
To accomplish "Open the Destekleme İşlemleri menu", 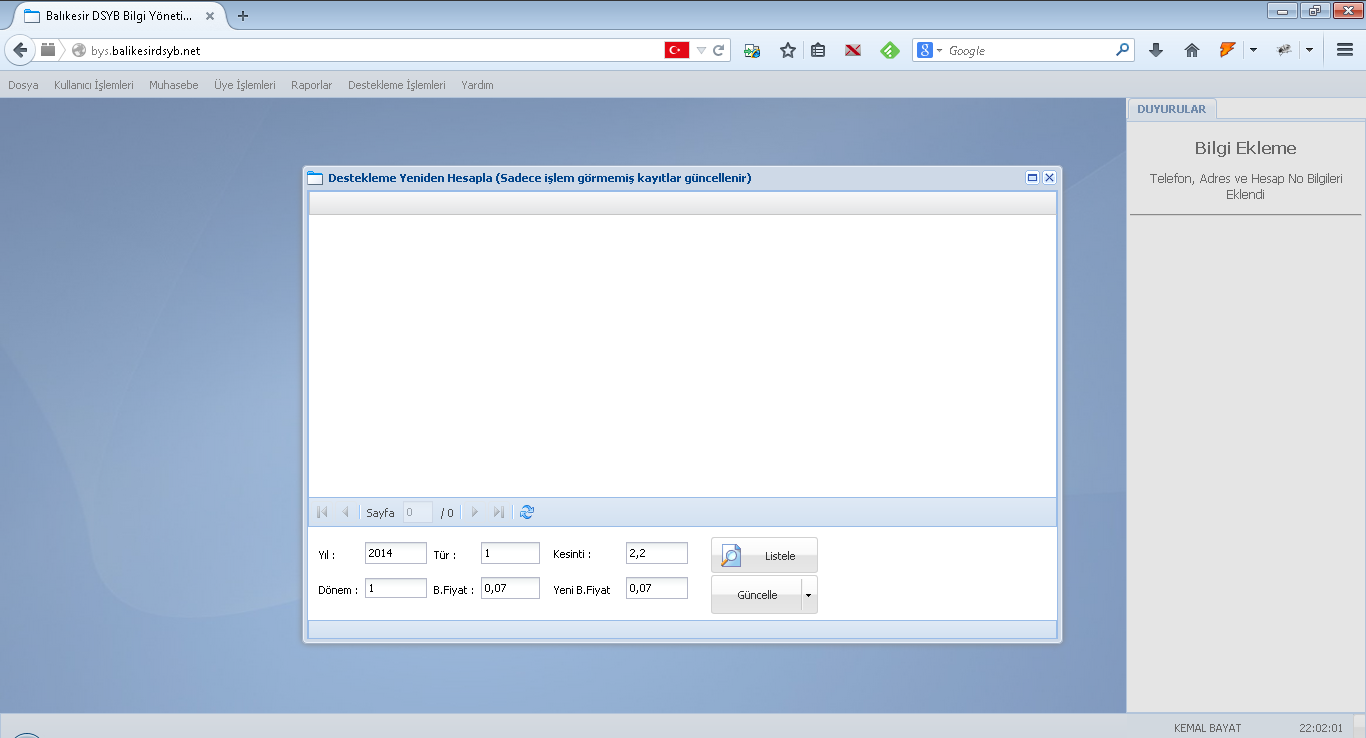I will (x=396, y=85).
